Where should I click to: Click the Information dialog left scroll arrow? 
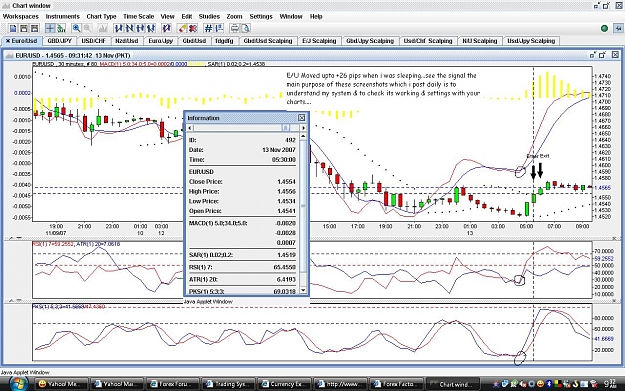point(190,128)
